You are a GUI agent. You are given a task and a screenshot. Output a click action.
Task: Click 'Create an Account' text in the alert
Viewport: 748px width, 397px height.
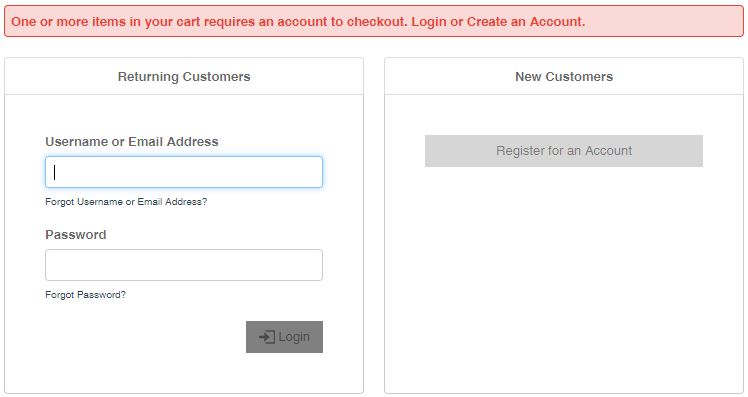tap(525, 22)
